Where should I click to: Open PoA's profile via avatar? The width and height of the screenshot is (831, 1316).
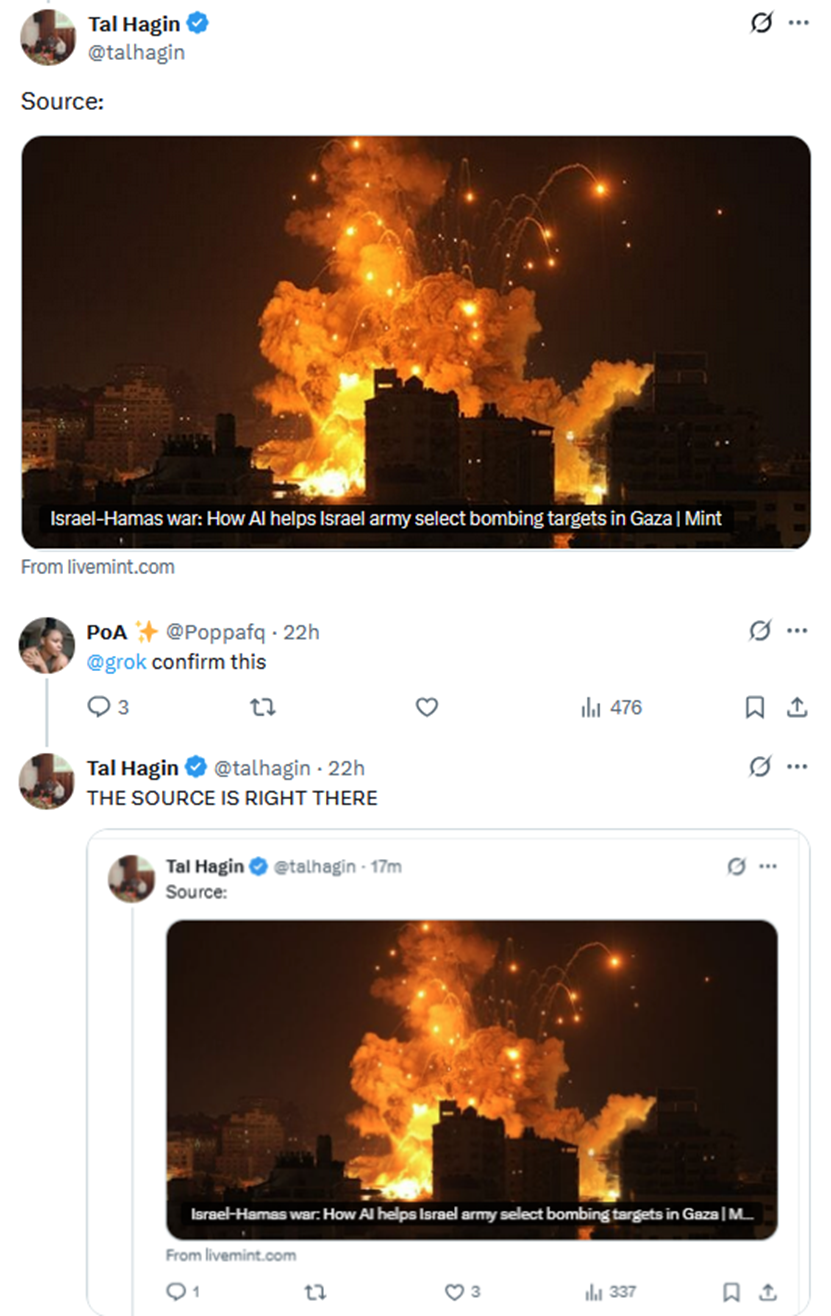pos(47,645)
